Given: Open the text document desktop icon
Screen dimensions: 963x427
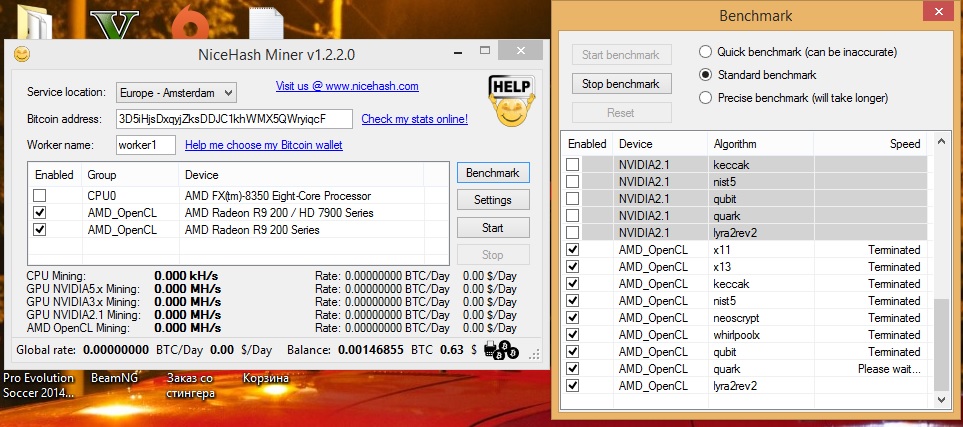Looking at the screenshot, I should [x=267, y=23].
